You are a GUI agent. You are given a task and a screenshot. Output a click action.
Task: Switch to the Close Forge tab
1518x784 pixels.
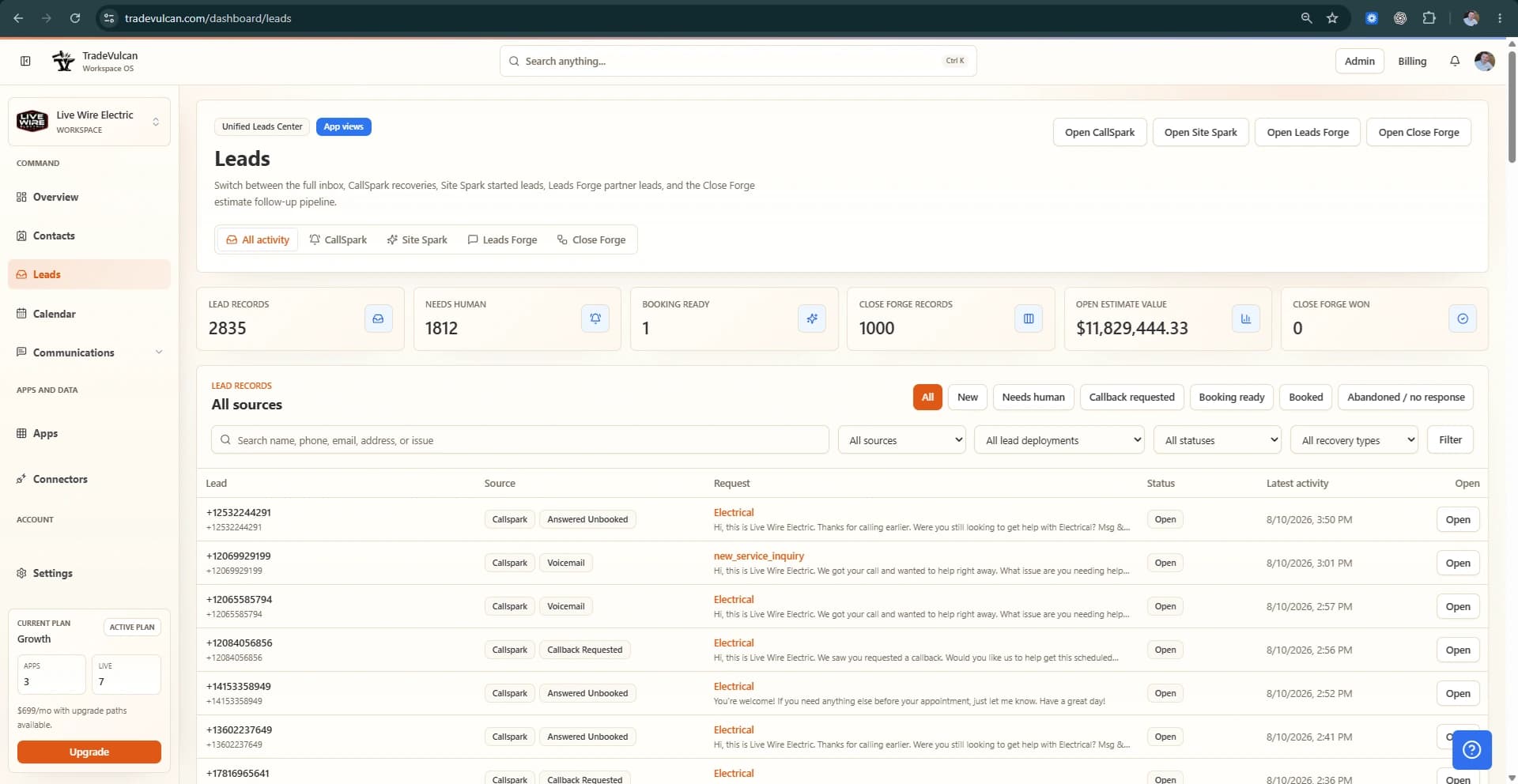tap(591, 239)
